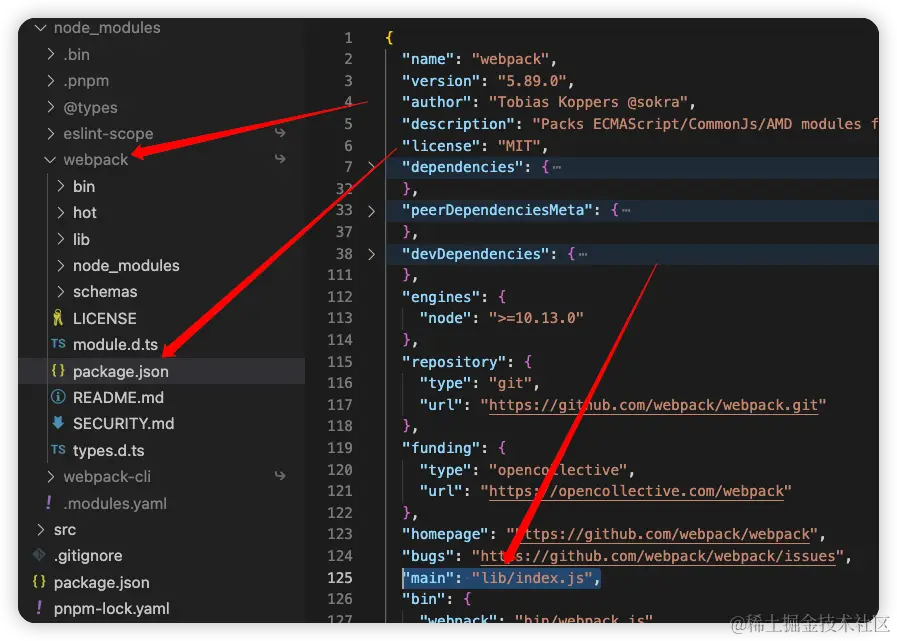Viewport: 897px width, 641px height.
Task: Click the "5.89.0" version value
Action: coord(532,81)
